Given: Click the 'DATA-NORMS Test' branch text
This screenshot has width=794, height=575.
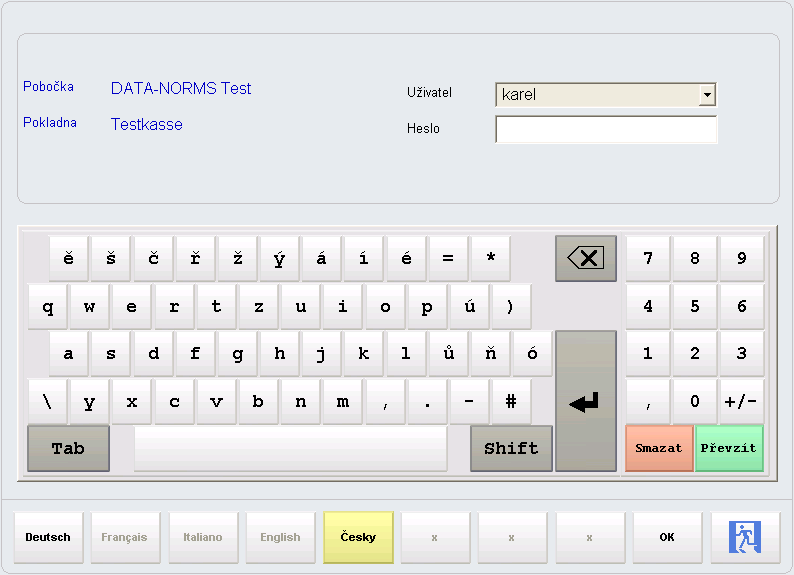Looking at the screenshot, I should click(181, 89).
